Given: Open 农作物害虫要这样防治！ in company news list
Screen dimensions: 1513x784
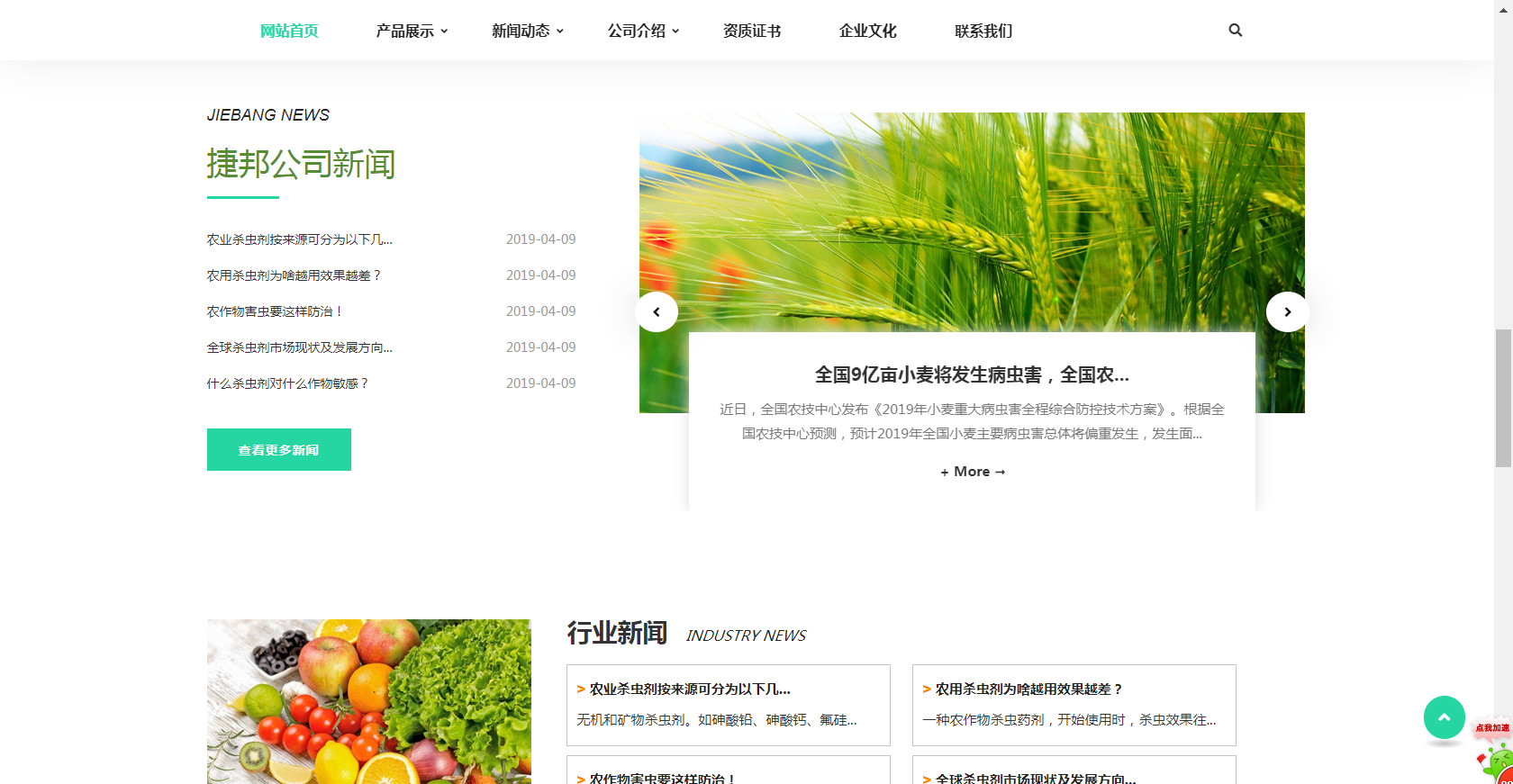Looking at the screenshot, I should coord(275,311).
